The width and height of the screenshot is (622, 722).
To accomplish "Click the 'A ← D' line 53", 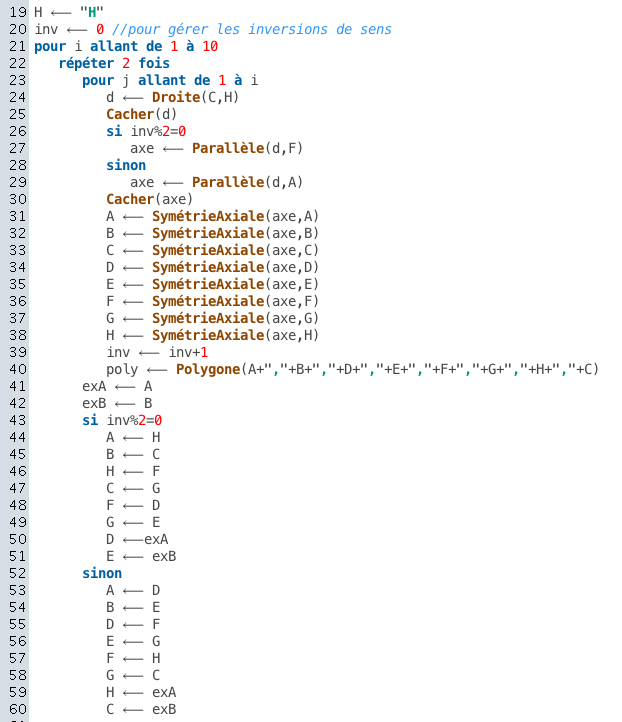I will click(x=133, y=590).
